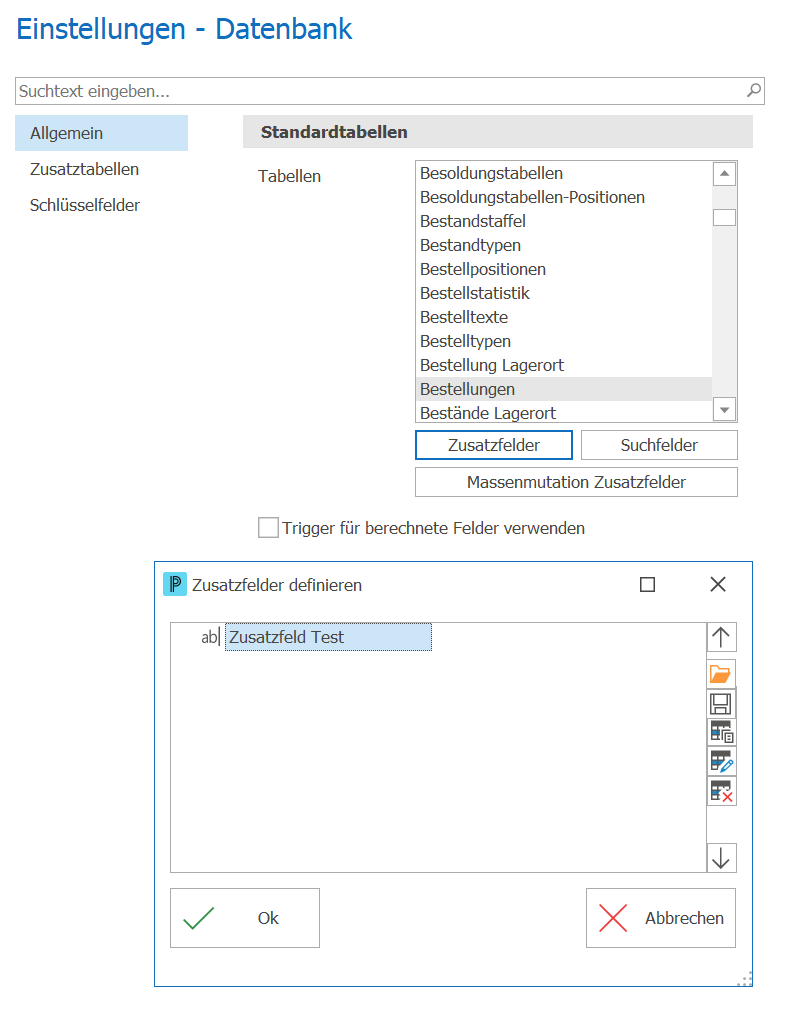Click the Suchtext eingeben search field
This screenshot has width=785, height=1033.
pos(390,91)
